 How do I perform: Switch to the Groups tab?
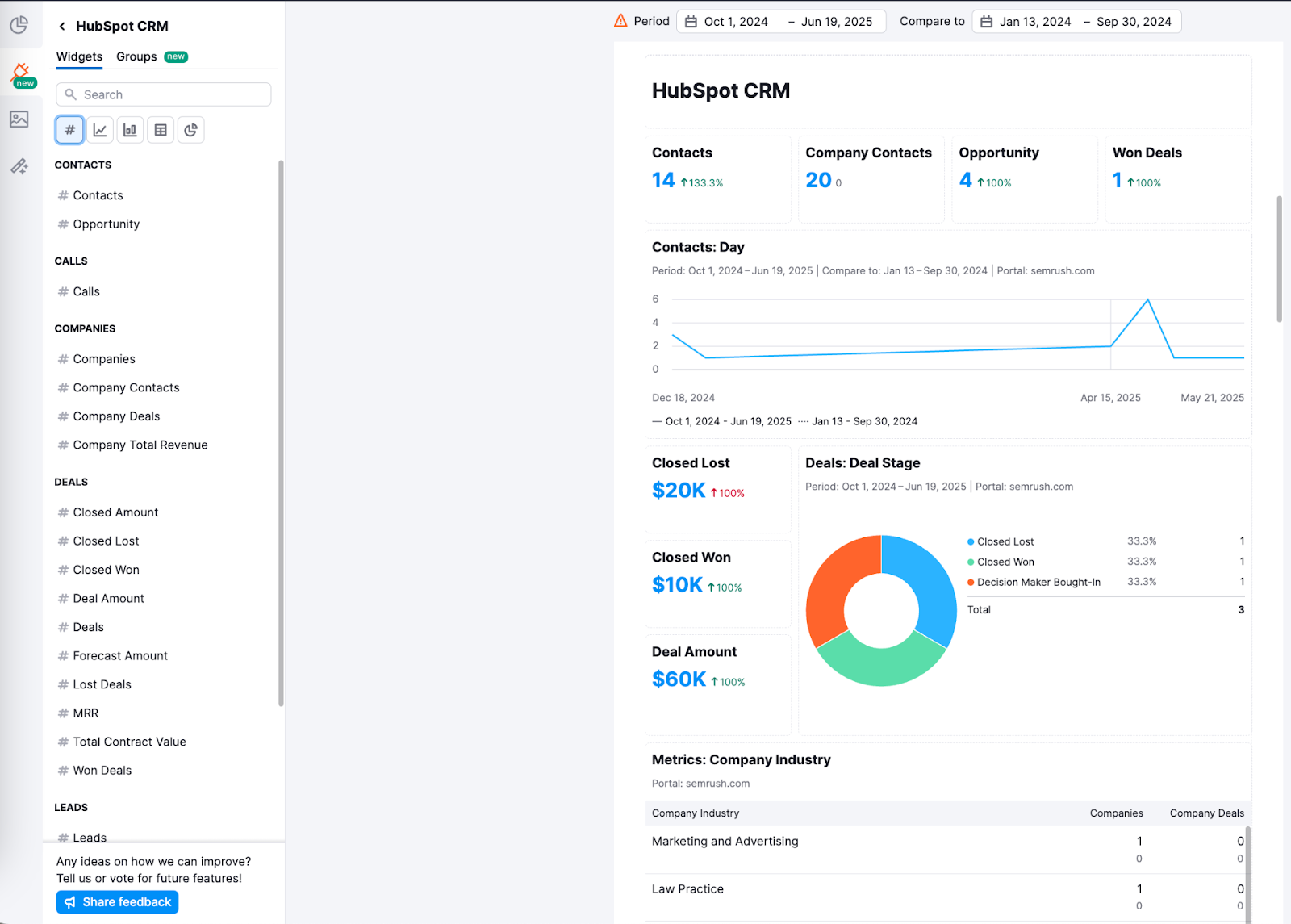[136, 56]
